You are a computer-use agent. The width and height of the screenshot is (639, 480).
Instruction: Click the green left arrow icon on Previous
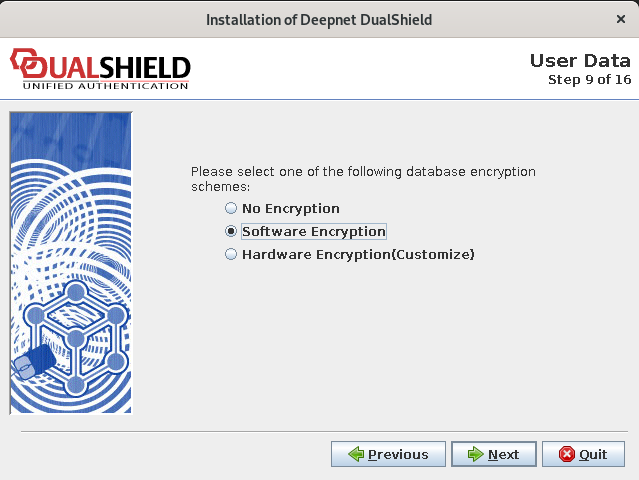coord(356,454)
